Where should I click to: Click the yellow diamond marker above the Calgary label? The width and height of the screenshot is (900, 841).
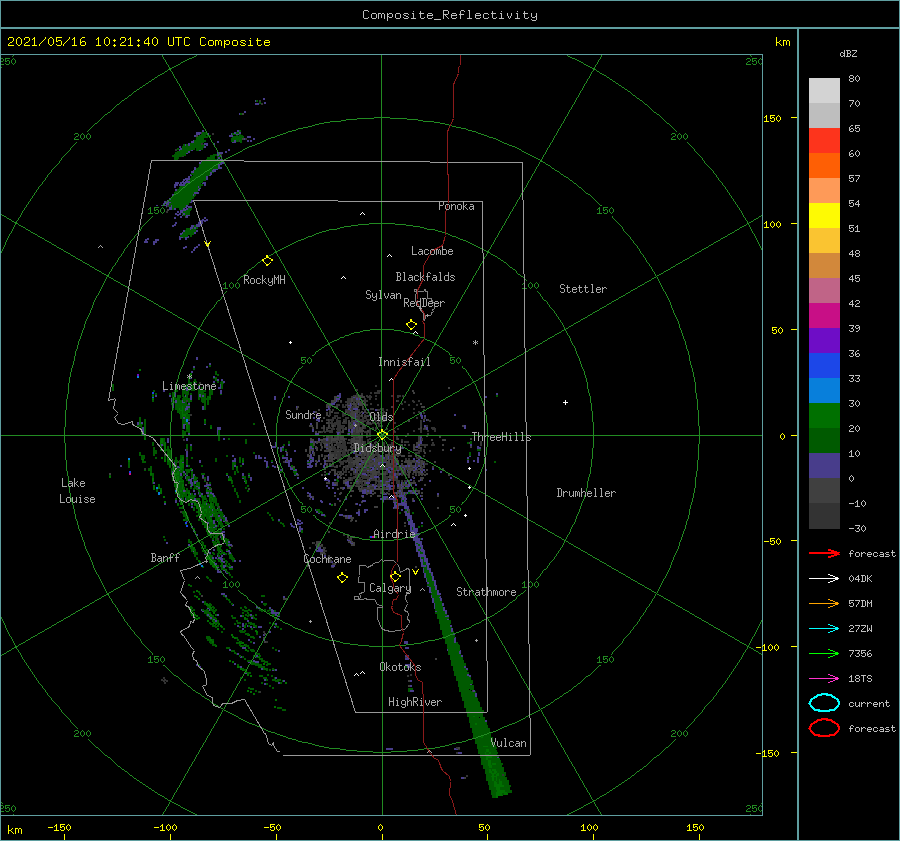click(x=395, y=576)
